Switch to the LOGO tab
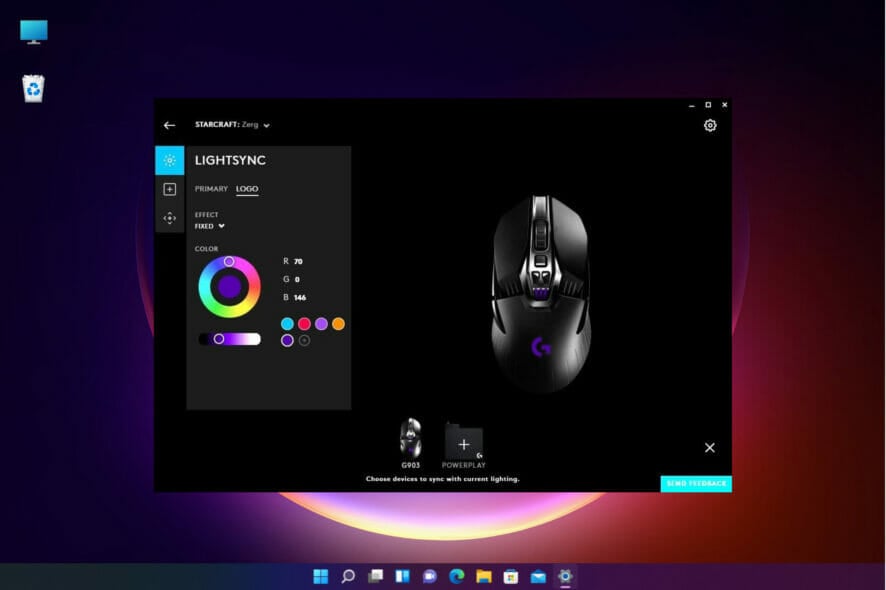The height and width of the screenshot is (590, 886). point(245,186)
